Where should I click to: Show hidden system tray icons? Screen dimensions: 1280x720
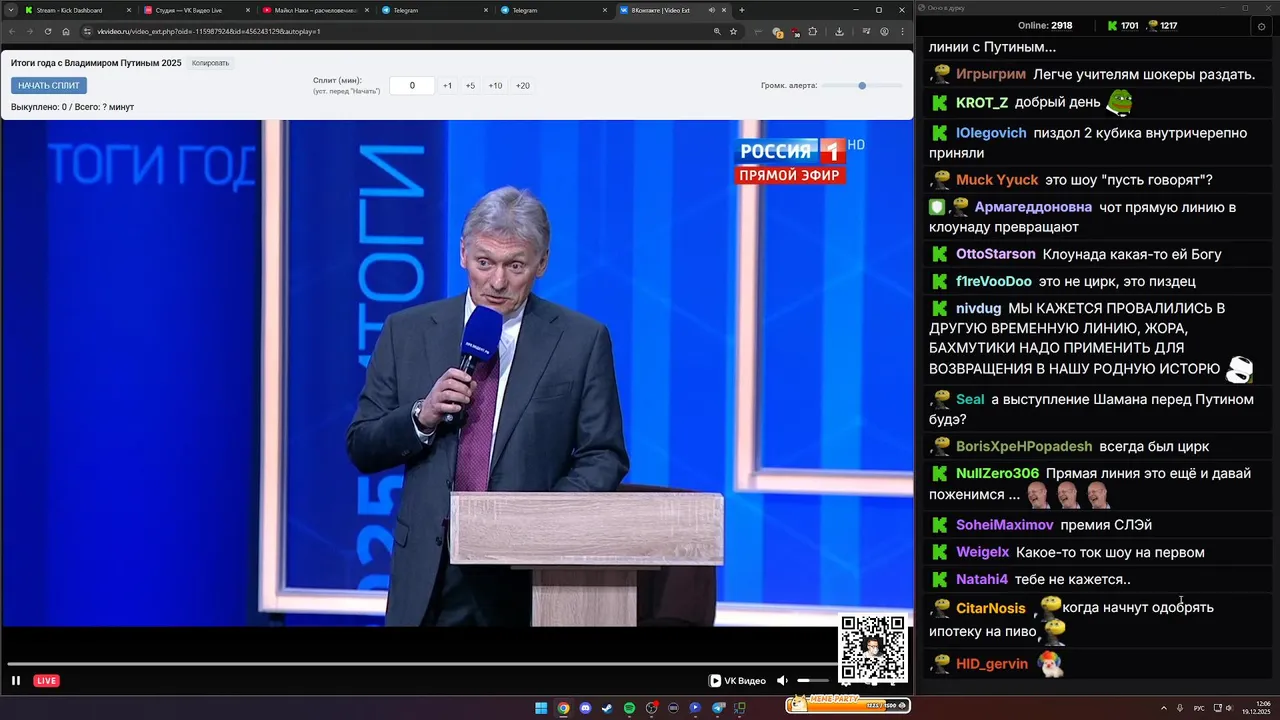(x=1163, y=708)
